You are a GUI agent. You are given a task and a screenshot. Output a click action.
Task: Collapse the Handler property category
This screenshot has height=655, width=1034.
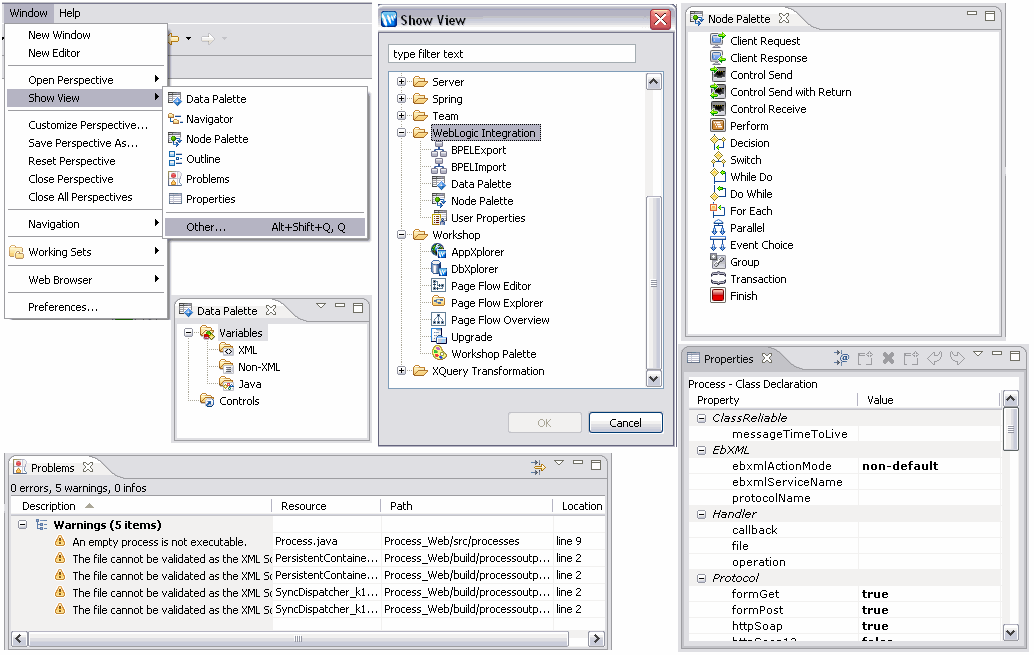(x=702, y=514)
